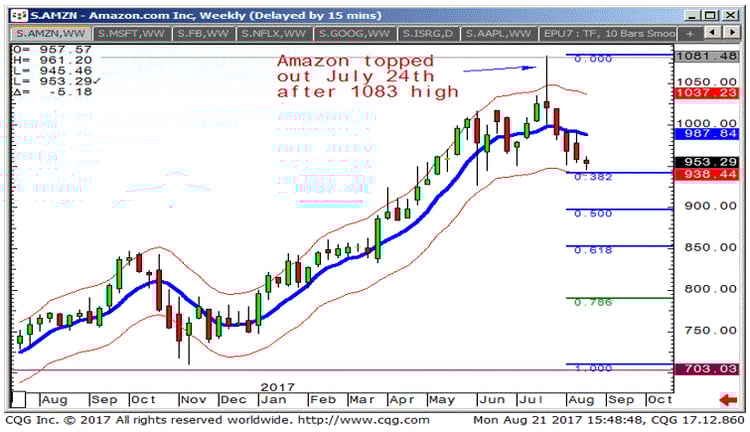Select the S.ISRG,D tab
Screen dimensions: 750x432
point(428,33)
